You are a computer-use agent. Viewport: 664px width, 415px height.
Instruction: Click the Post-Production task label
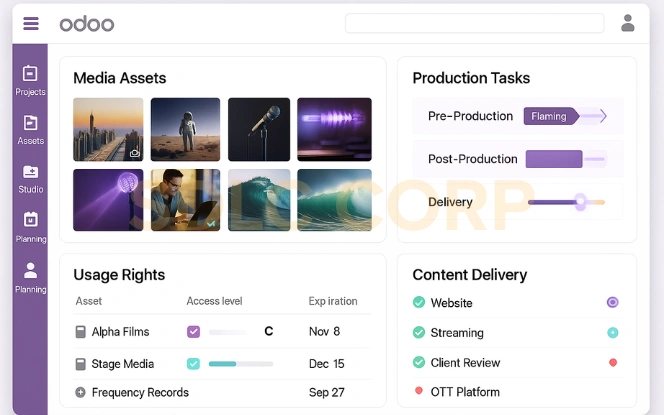tap(473, 159)
